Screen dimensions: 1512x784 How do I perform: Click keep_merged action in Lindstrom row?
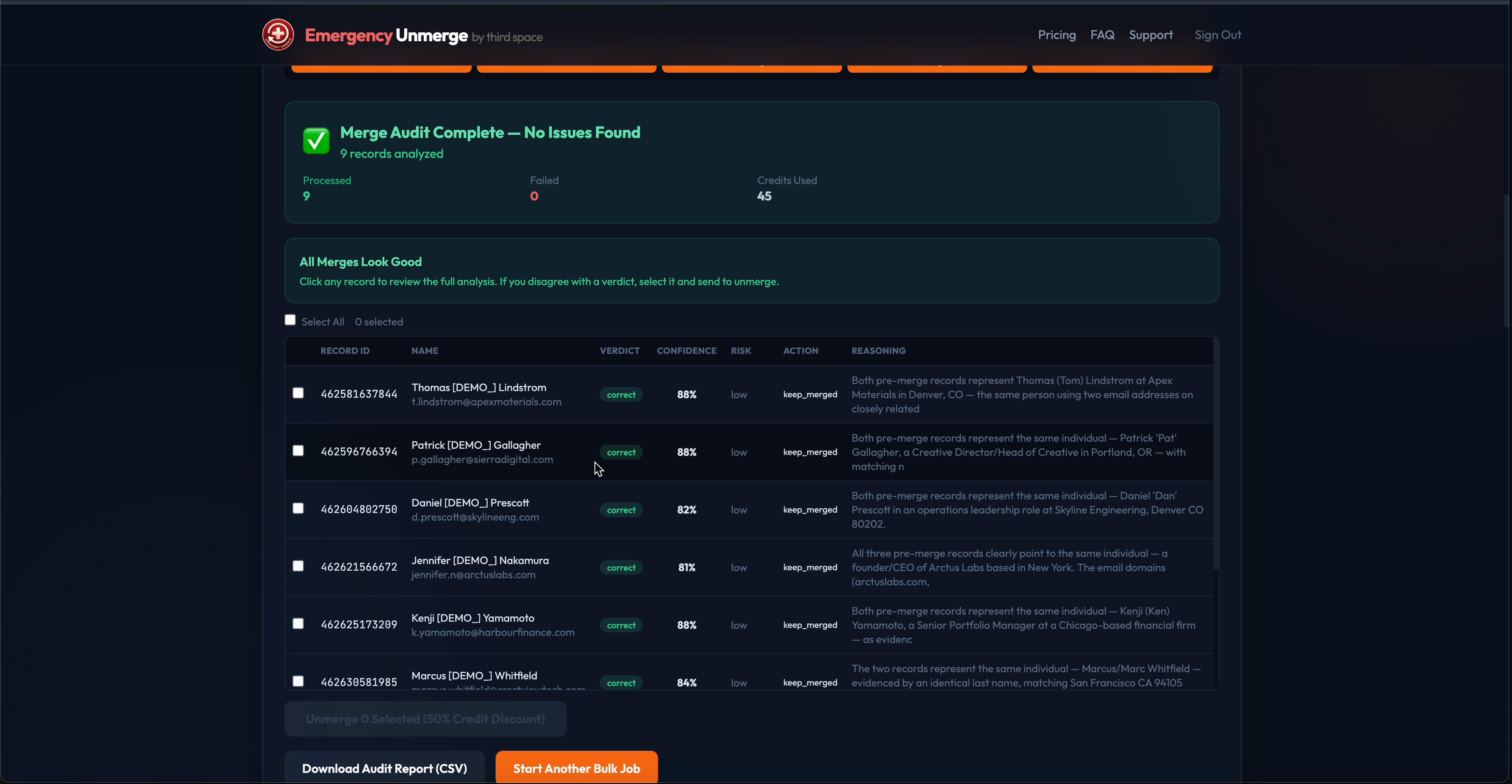810,394
